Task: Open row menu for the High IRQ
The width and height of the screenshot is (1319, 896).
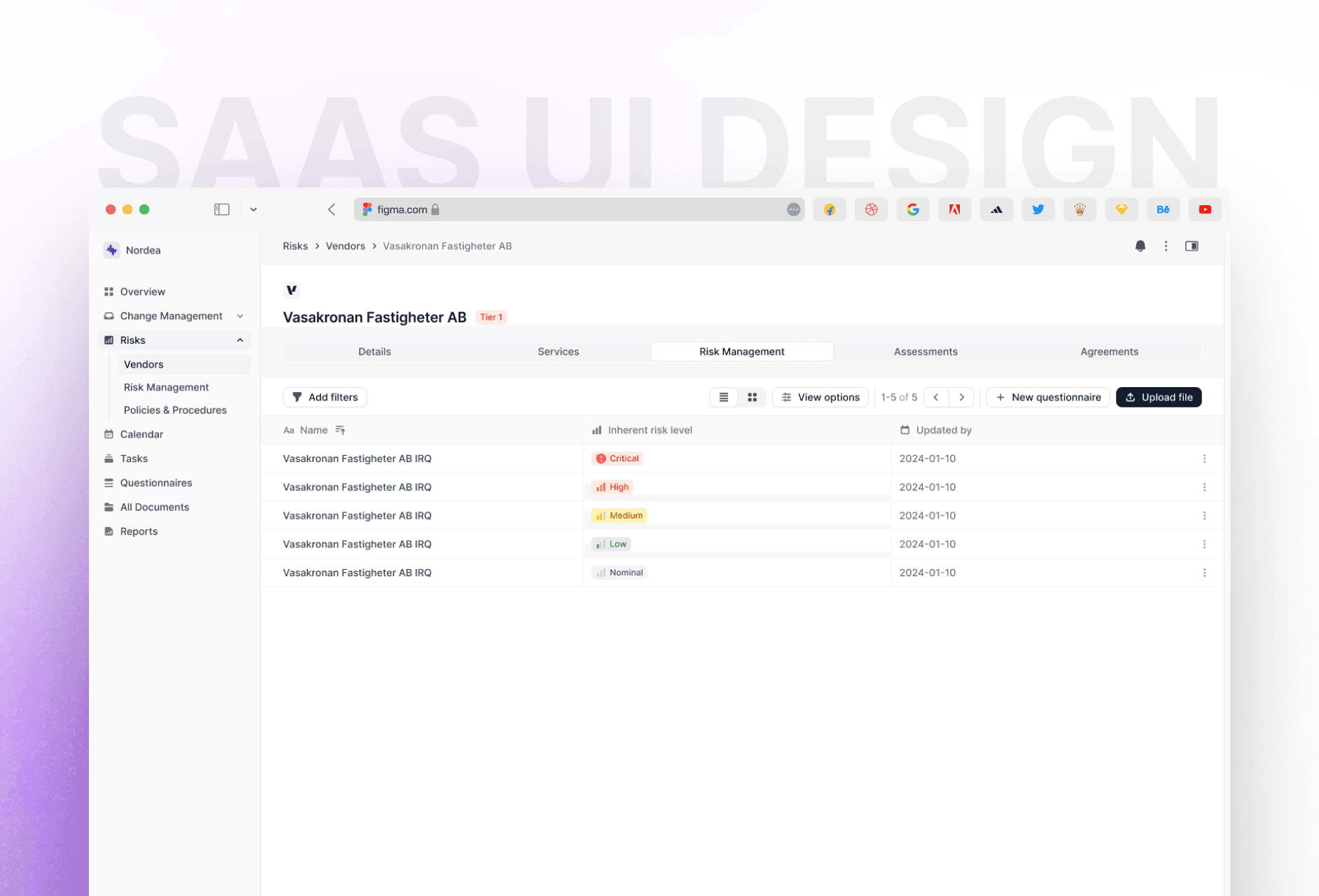Action: (1204, 487)
